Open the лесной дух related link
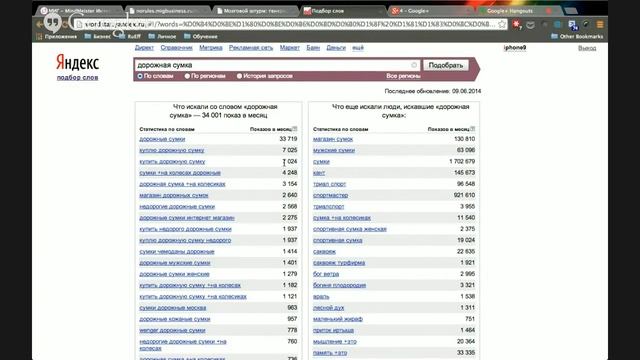Screen dimensions: 640x360 (329, 308)
